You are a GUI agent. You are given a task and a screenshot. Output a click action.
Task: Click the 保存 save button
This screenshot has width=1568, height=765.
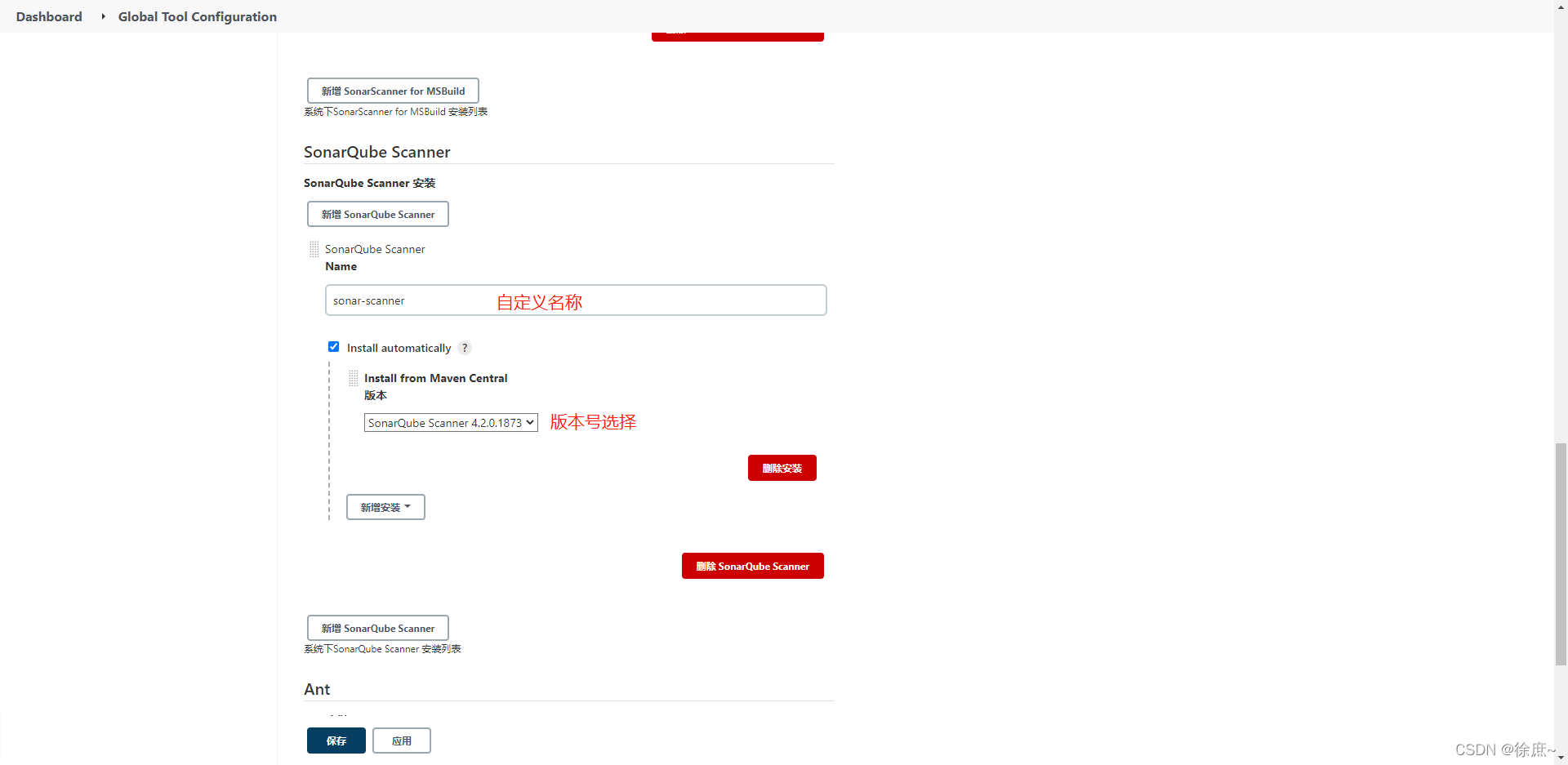(x=336, y=741)
